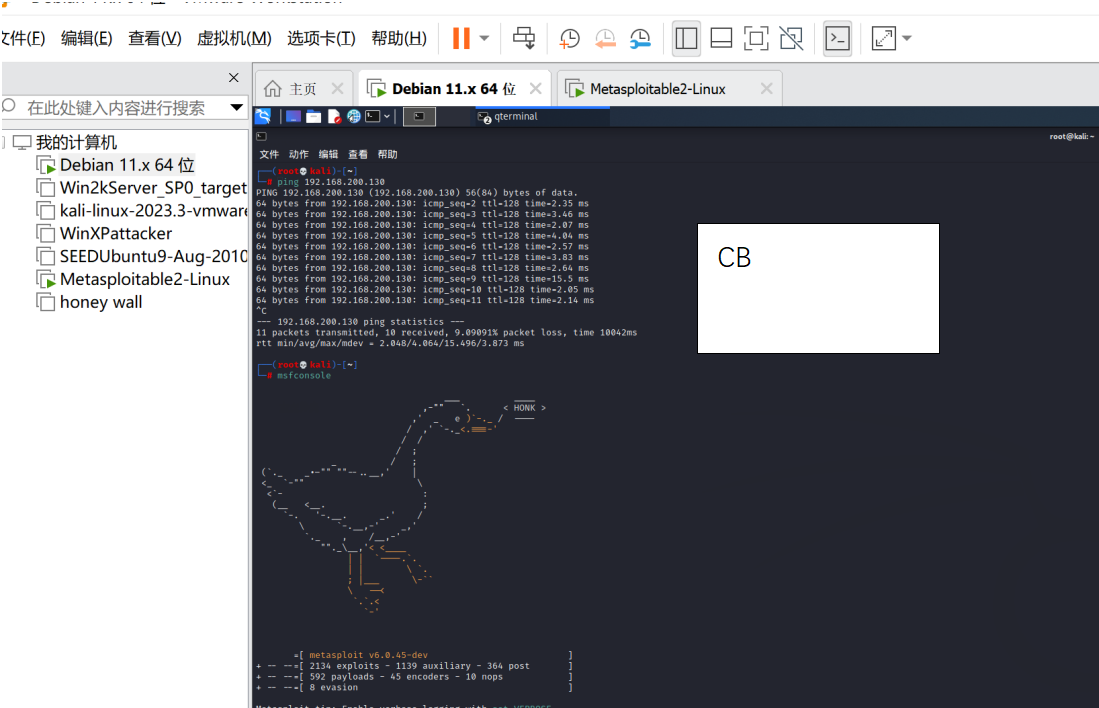
Task: Select 我的计算机 in the library tree
Action: pyautogui.click(x=76, y=142)
